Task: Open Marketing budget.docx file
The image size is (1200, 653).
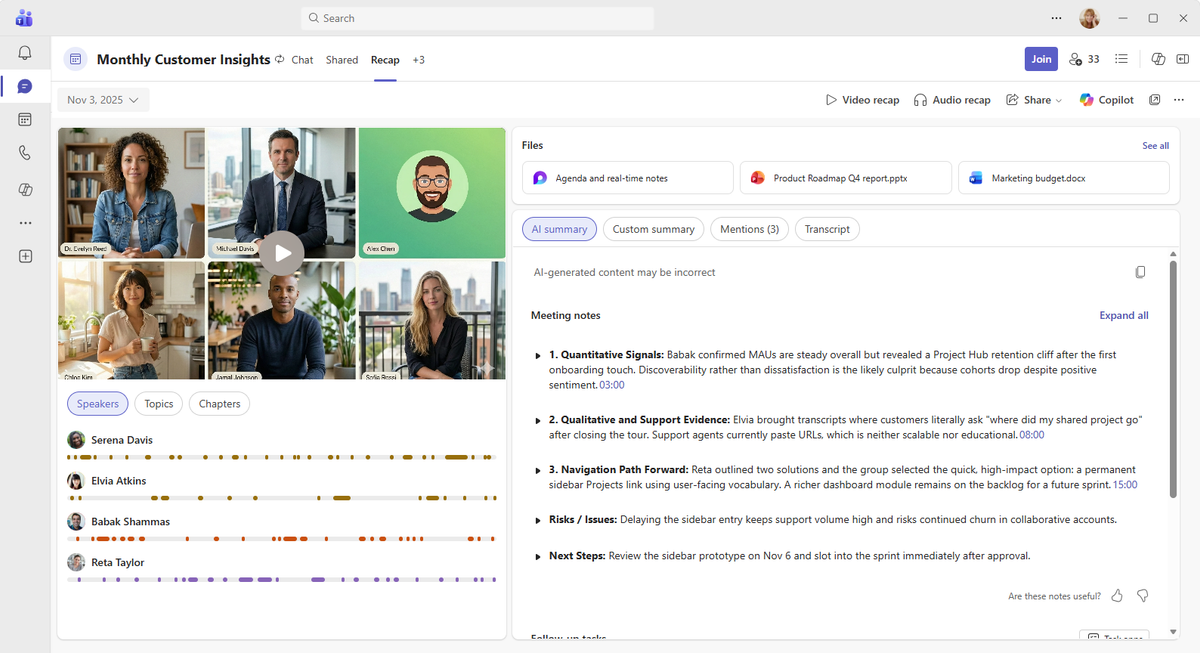Action: [1063, 178]
